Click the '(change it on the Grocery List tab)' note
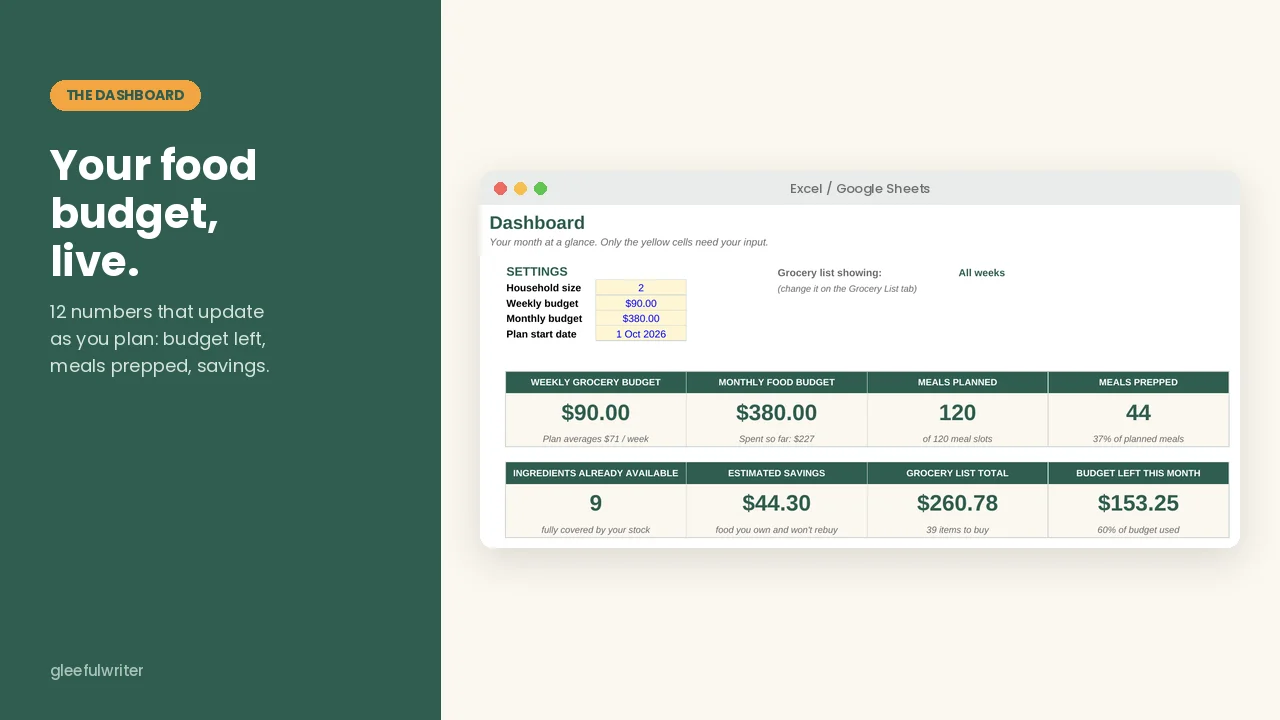 (x=847, y=289)
